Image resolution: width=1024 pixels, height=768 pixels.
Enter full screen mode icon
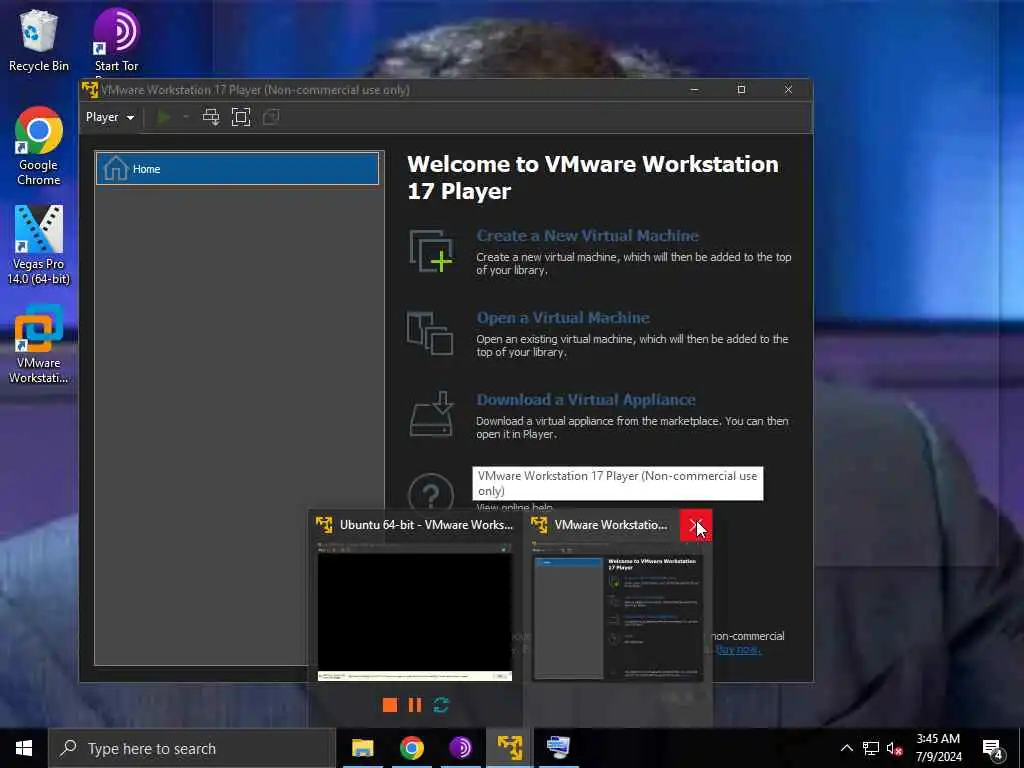[241, 117]
